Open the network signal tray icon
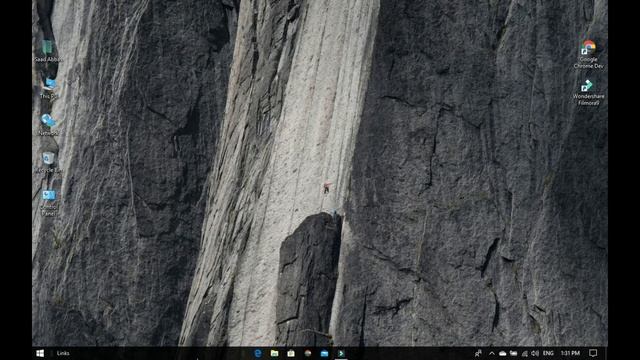This screenshot has height=360, width=640. pos(524,353)
